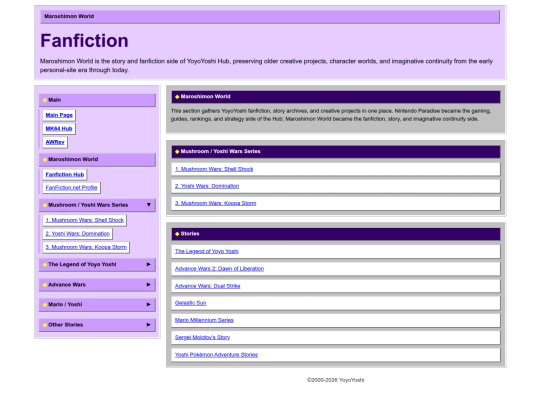Image resolution: width=540 pixels, height=405 pixels.
Task: Open Advance Wars 2: Dawn of Liberation
Action: 219,269
